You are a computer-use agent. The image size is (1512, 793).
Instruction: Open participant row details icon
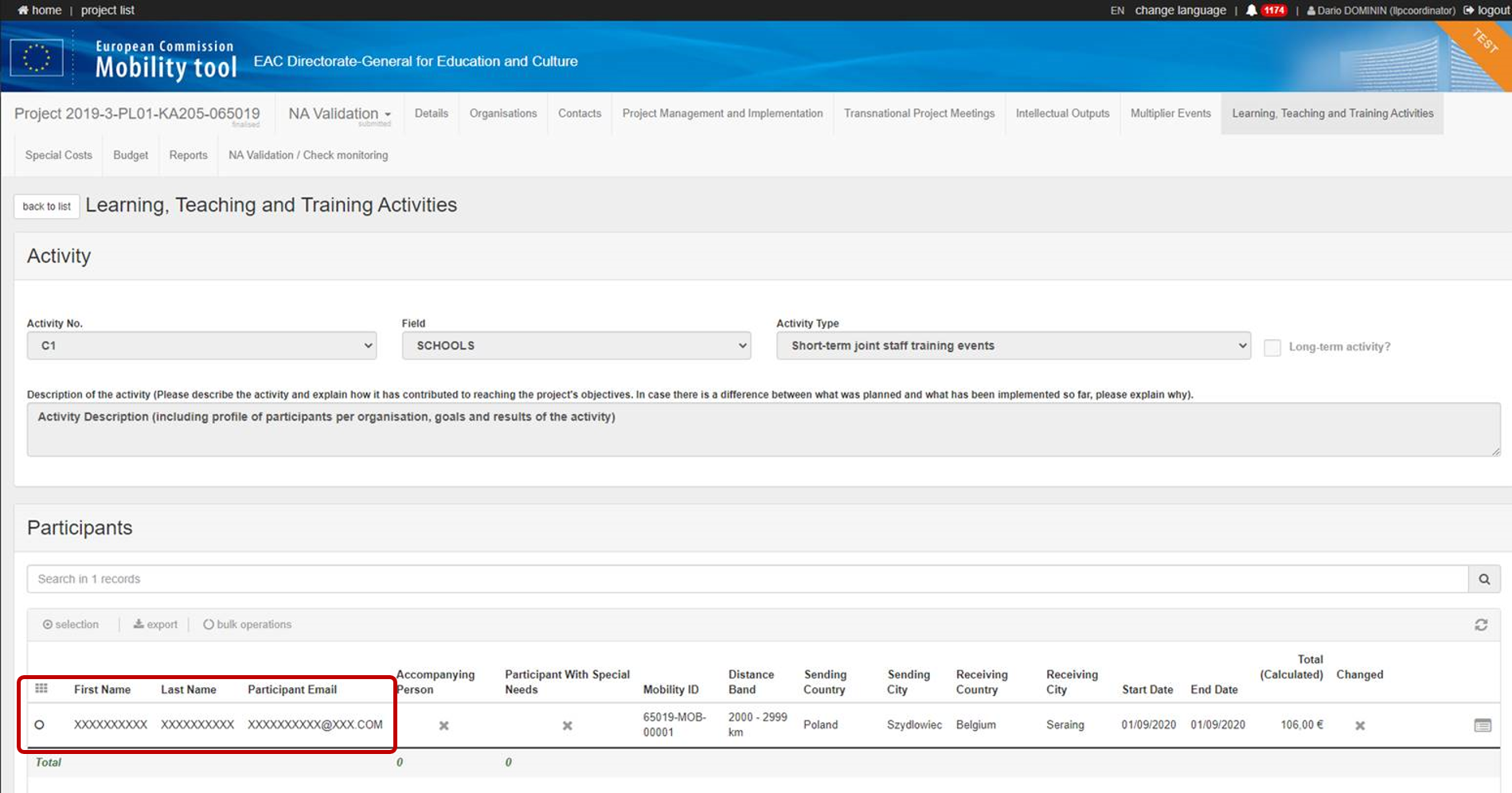(x=1483, y=725)
